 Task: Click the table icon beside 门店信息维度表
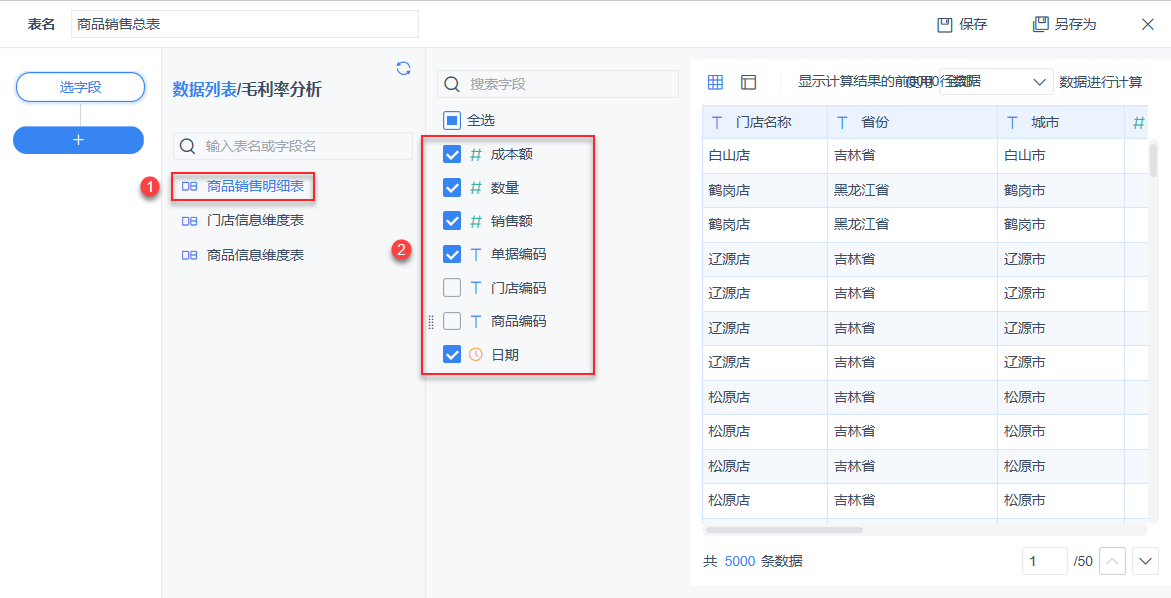(190, 221)
